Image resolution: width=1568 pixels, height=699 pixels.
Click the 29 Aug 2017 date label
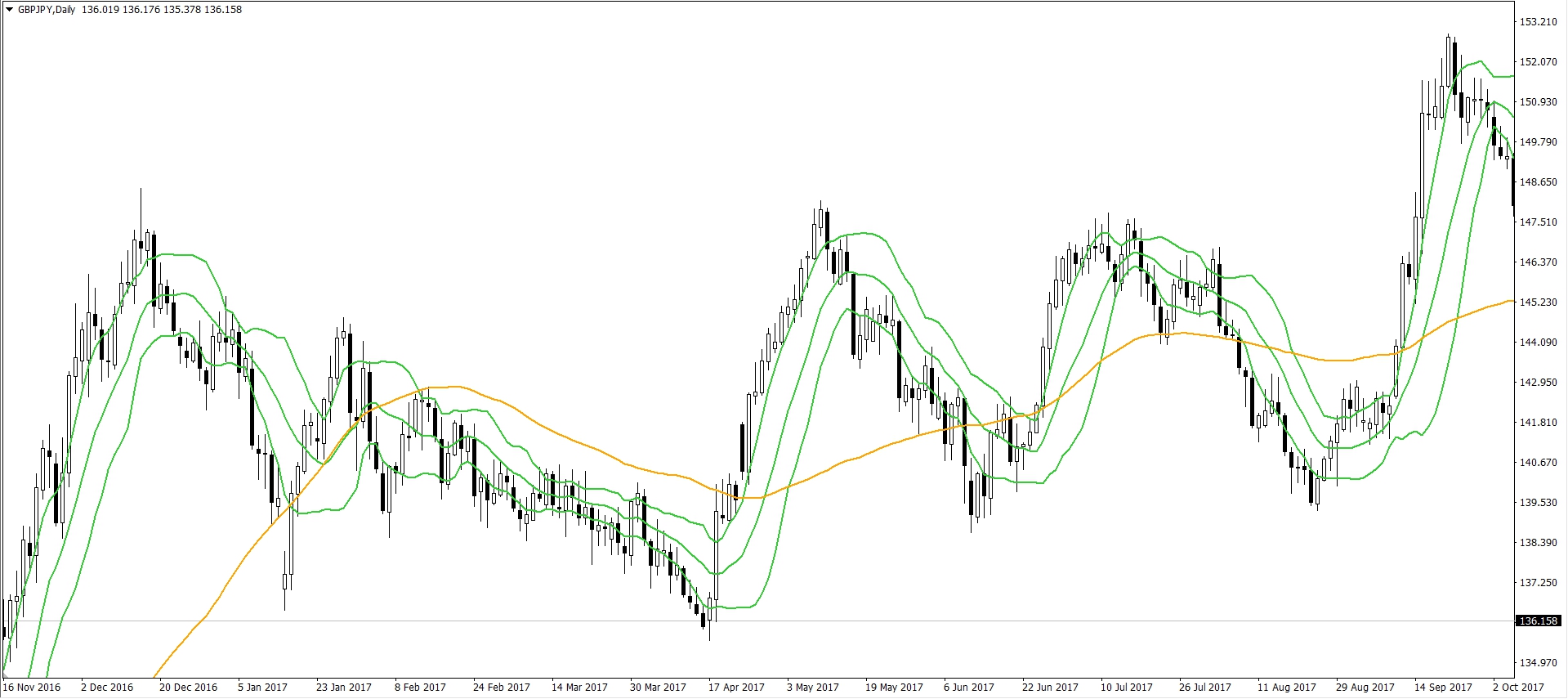(1365, 688)
